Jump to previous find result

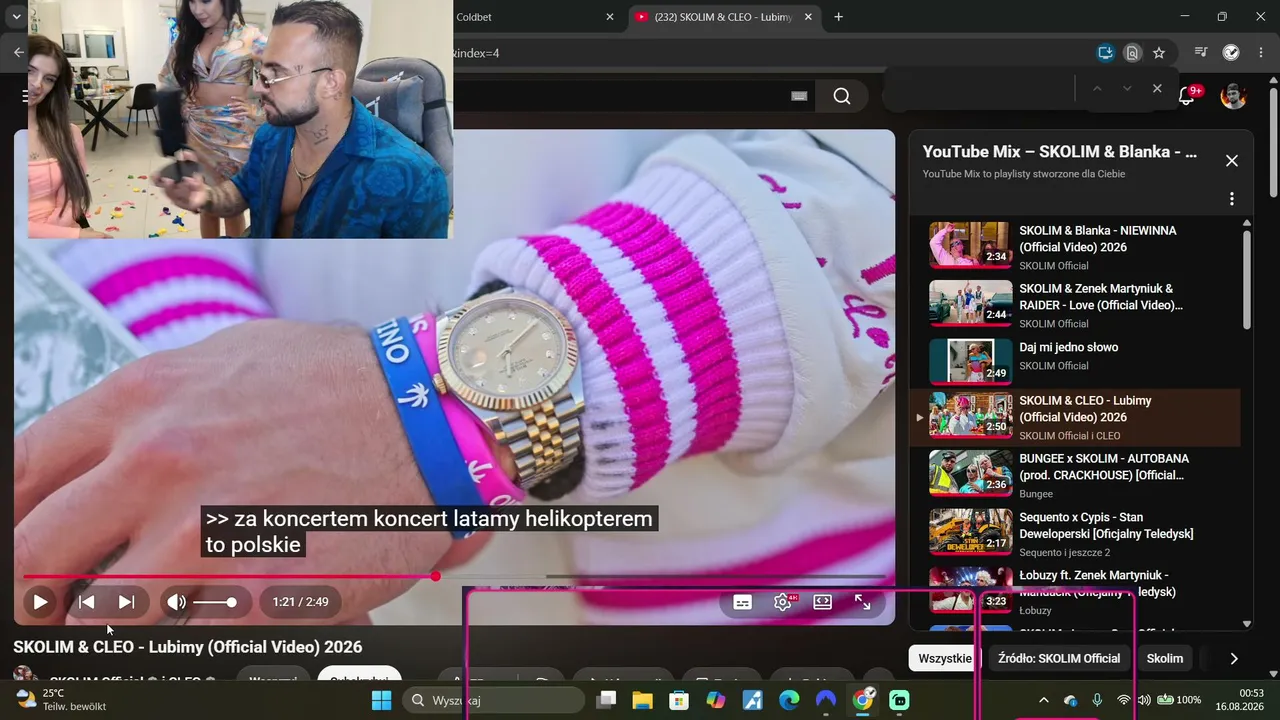pos(1097,89)
